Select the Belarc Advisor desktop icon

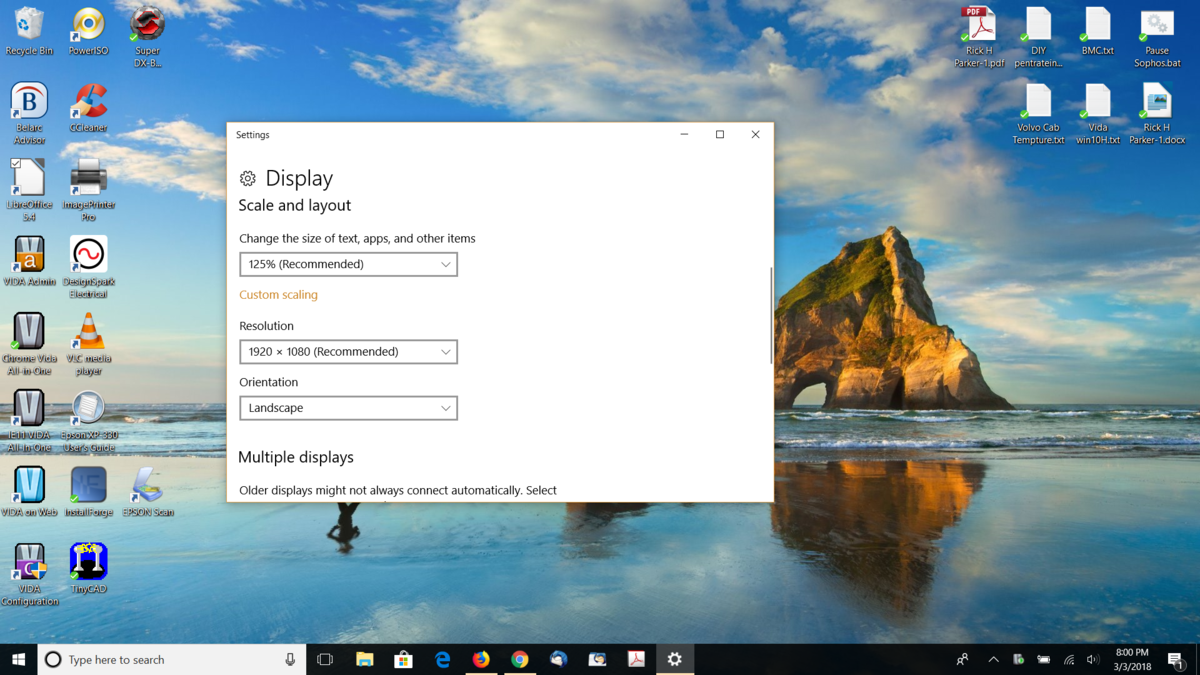coord(29,102)
